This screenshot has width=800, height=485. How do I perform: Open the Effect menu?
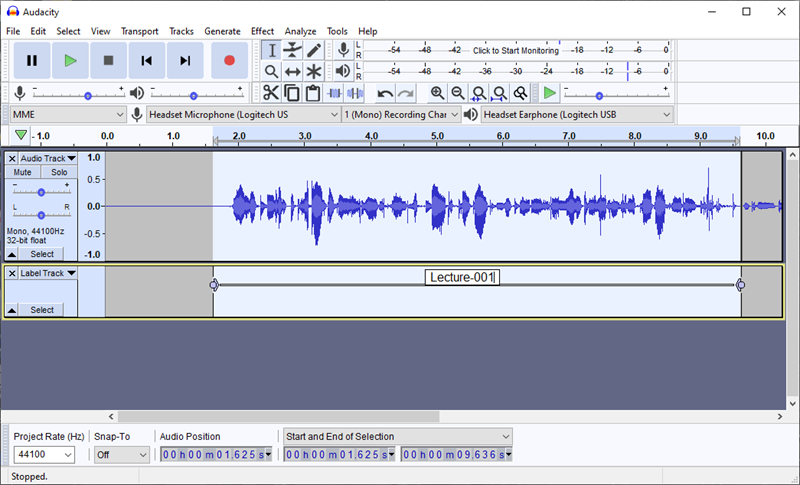262,31
